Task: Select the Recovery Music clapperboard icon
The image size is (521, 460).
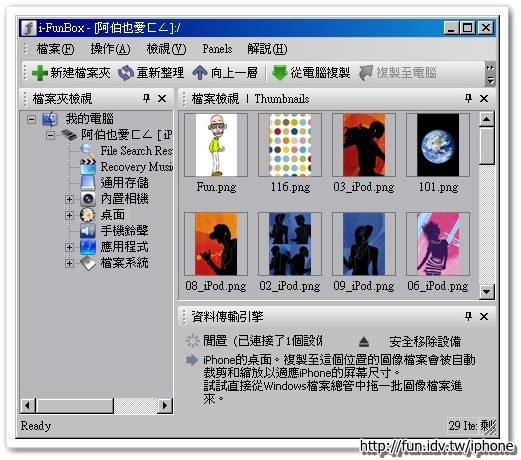Action: click(88, 166)
